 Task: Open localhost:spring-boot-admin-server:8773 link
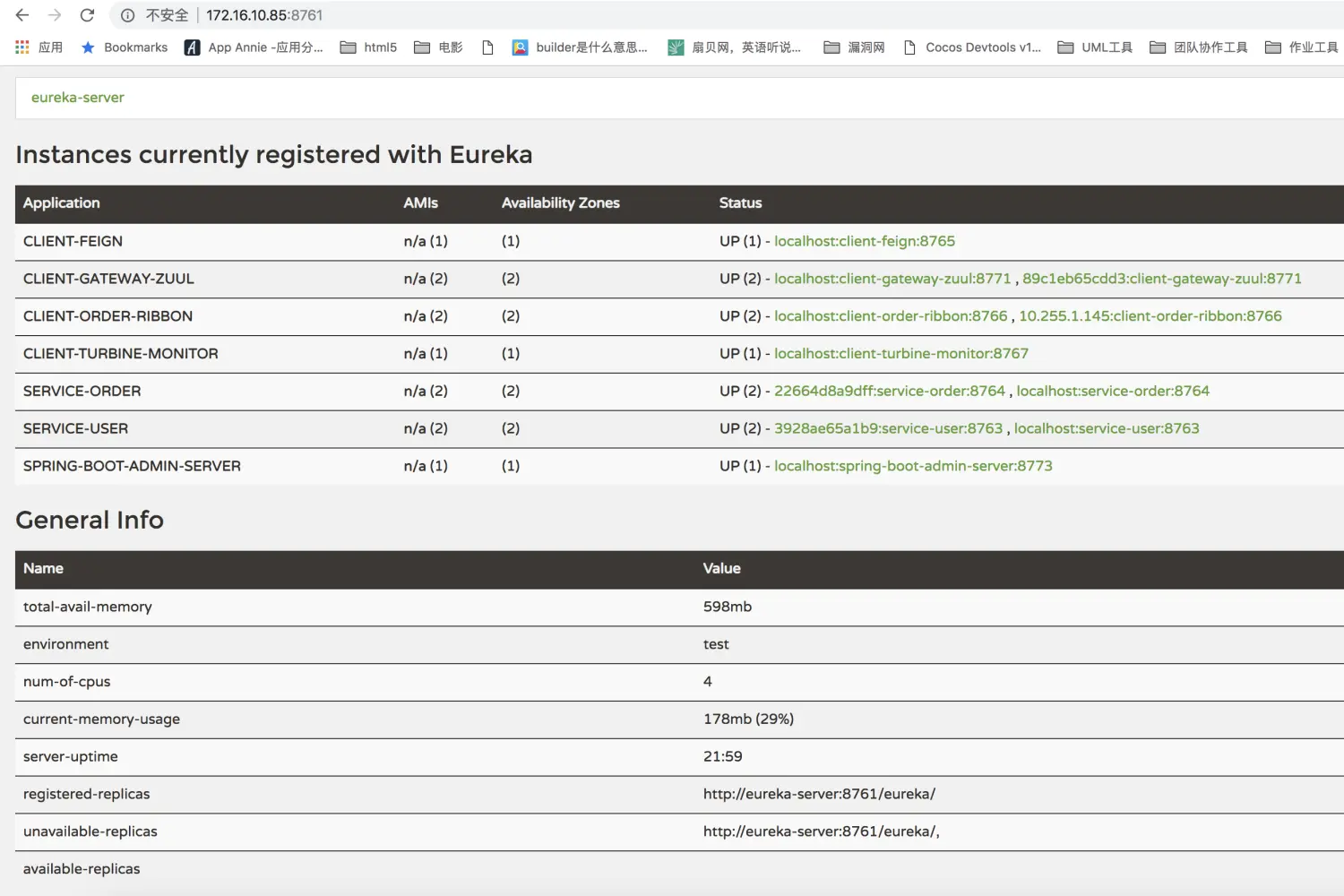[913, 467]
